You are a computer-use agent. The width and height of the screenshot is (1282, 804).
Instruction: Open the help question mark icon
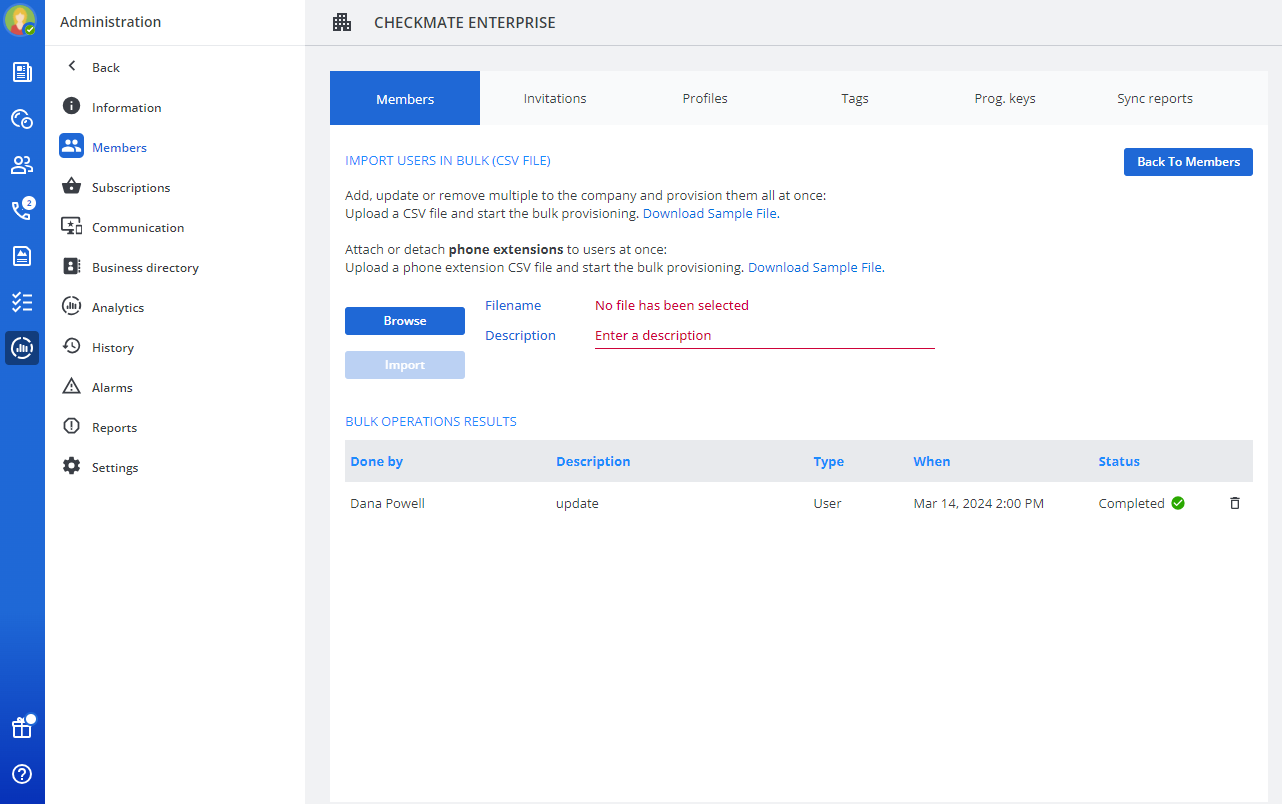pyautogui.click(x=21, y=774)
